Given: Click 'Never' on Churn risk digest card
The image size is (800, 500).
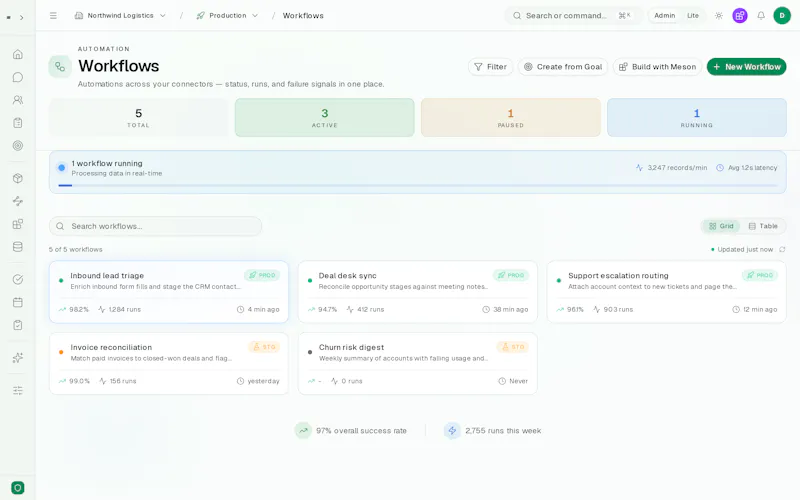Looking at the screenshot, I should (x=513, y=381).
